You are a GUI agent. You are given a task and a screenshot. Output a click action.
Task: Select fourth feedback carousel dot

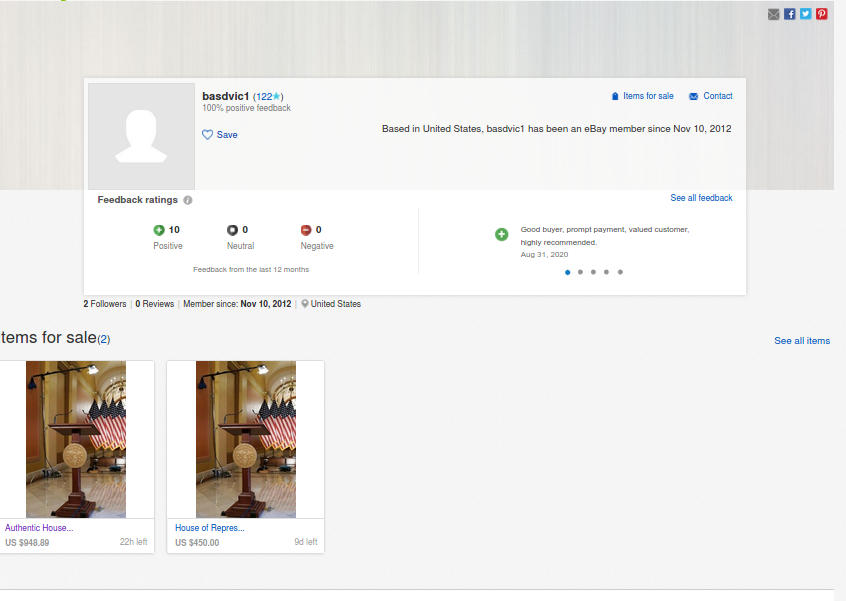coord(606,272)
